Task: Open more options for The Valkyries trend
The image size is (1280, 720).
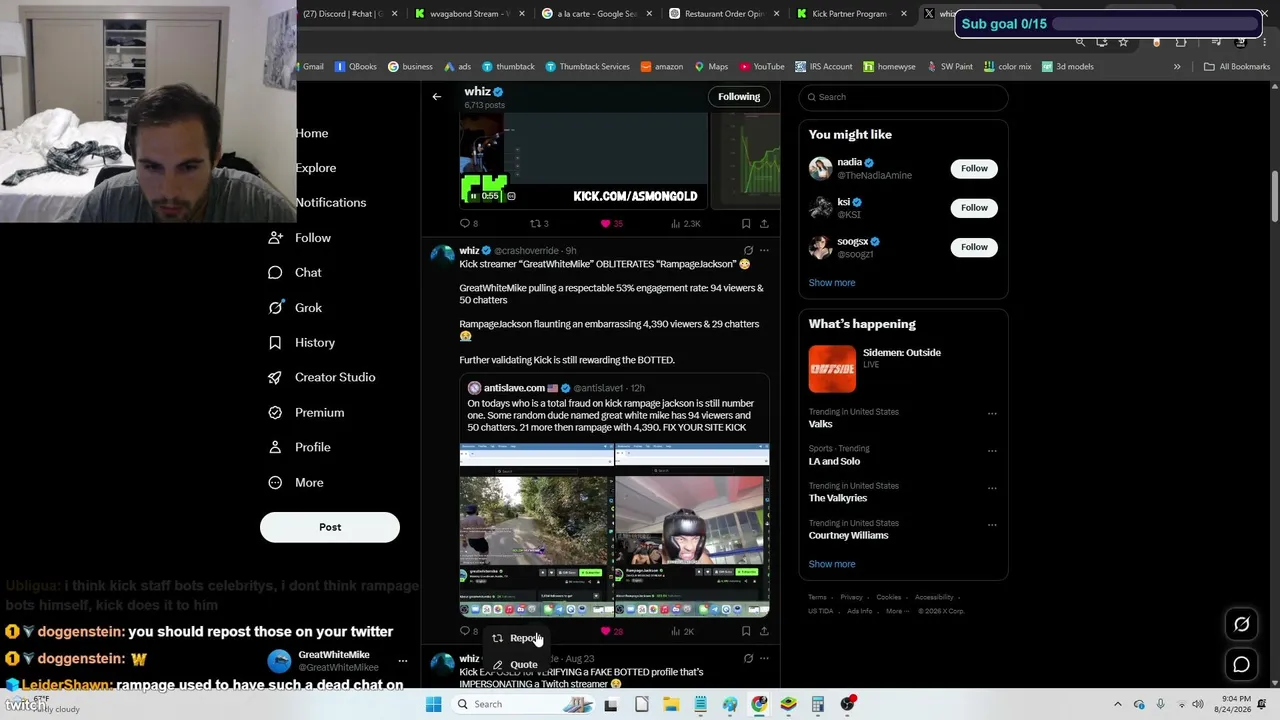Action: click(x=992, y=487)
